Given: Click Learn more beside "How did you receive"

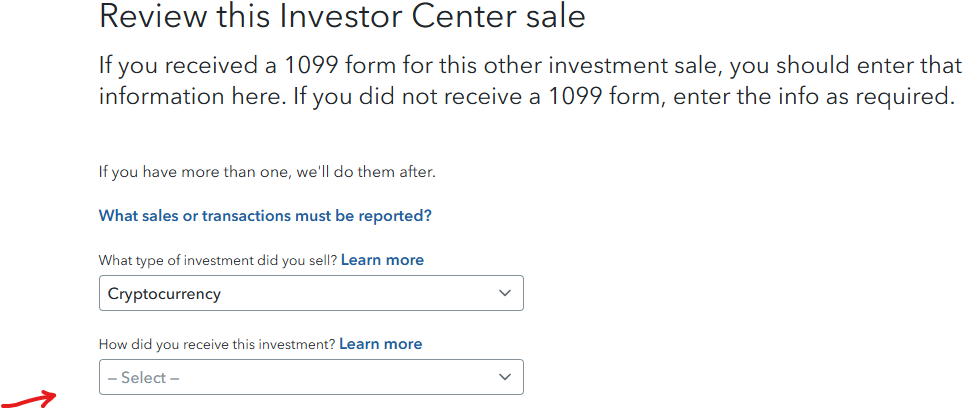Looking at the screenshot, I should [380, 344].
